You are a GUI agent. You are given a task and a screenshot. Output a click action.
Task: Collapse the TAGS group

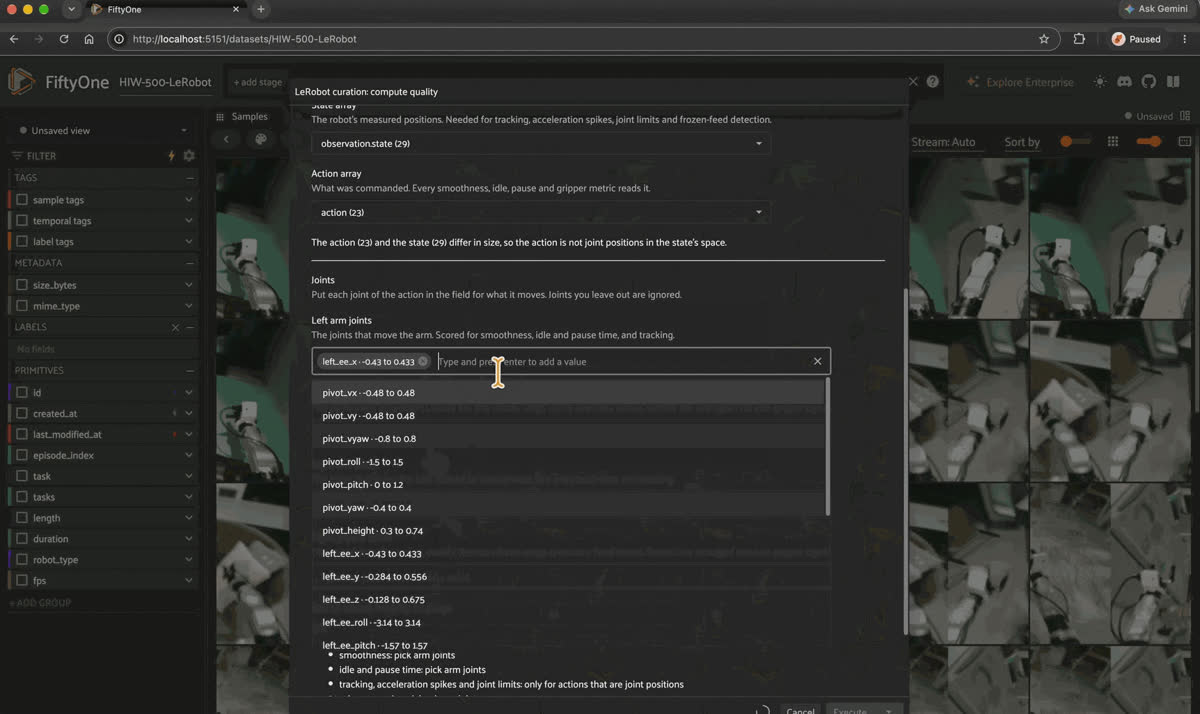(x=190, y=178)
